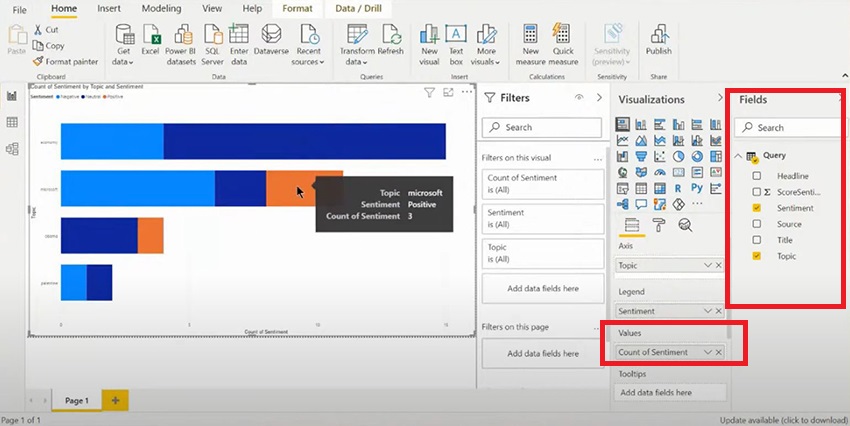Choose the Clustered bar chart visual

pyautogui.click(x=659, y=124)
